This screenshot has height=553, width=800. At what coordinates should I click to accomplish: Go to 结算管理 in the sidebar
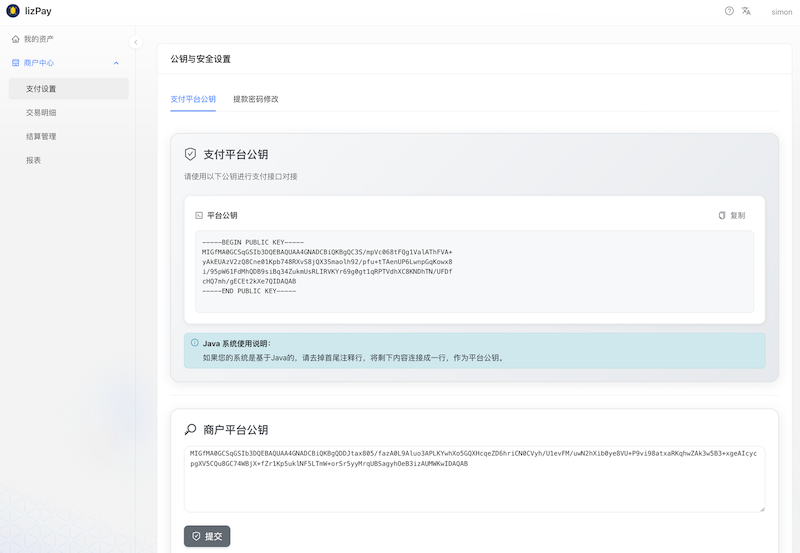pos(41,136)
